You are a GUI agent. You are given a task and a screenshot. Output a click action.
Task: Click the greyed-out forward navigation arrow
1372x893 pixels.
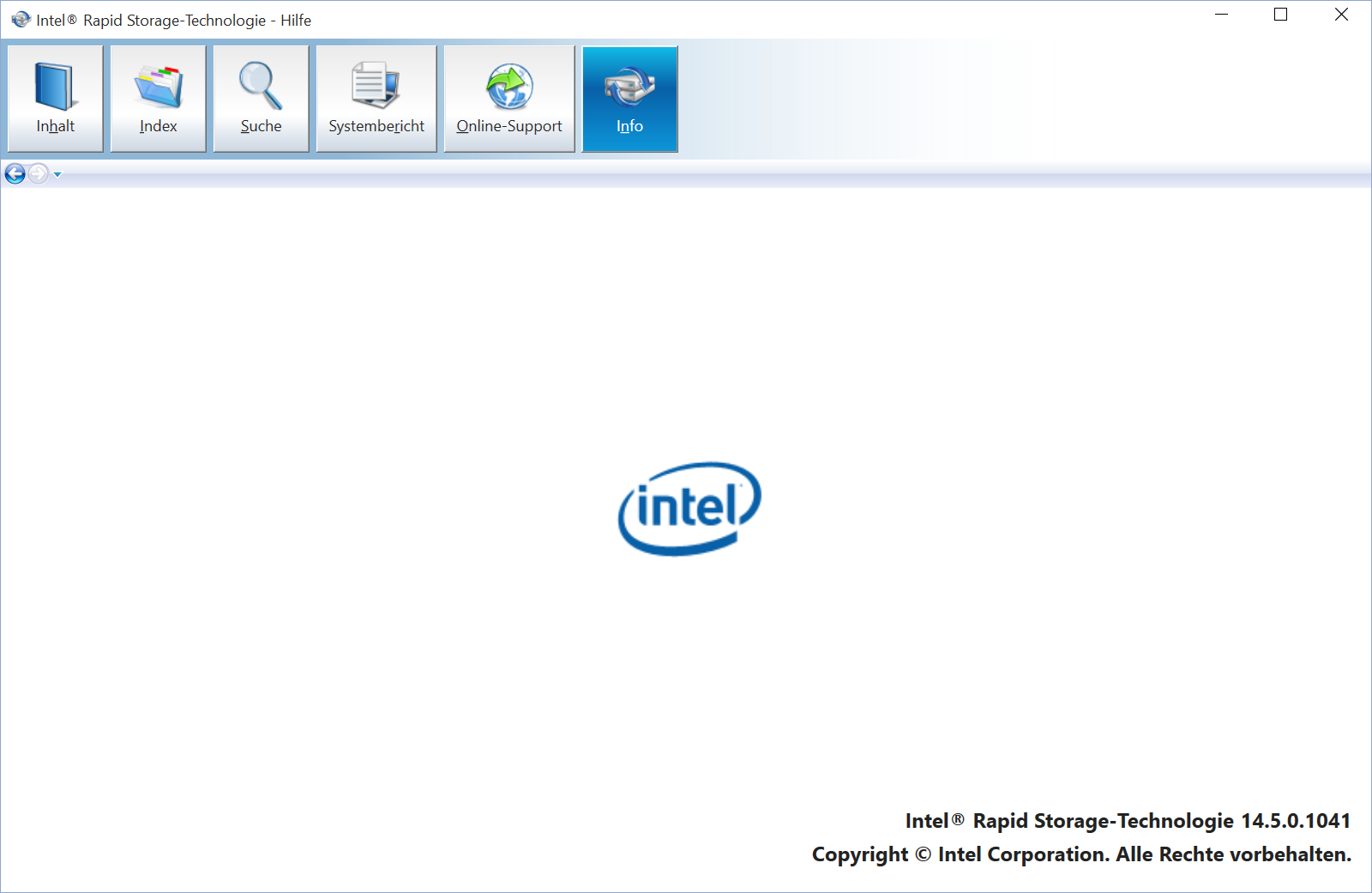[39, 173]
